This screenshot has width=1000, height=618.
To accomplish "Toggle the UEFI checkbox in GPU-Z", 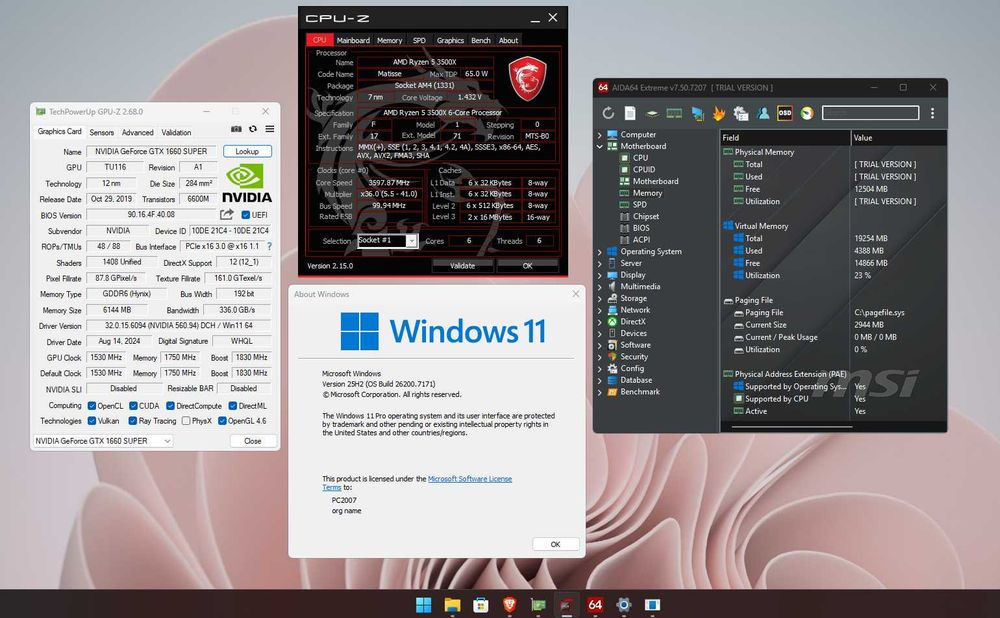I will [x=246, y=215].
